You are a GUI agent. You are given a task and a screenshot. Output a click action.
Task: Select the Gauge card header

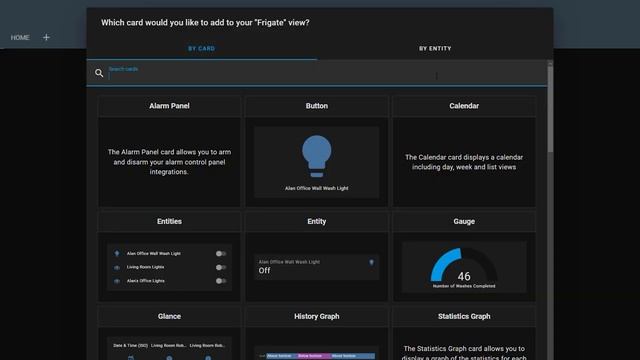pyautogui.click(x=464, y=222)
